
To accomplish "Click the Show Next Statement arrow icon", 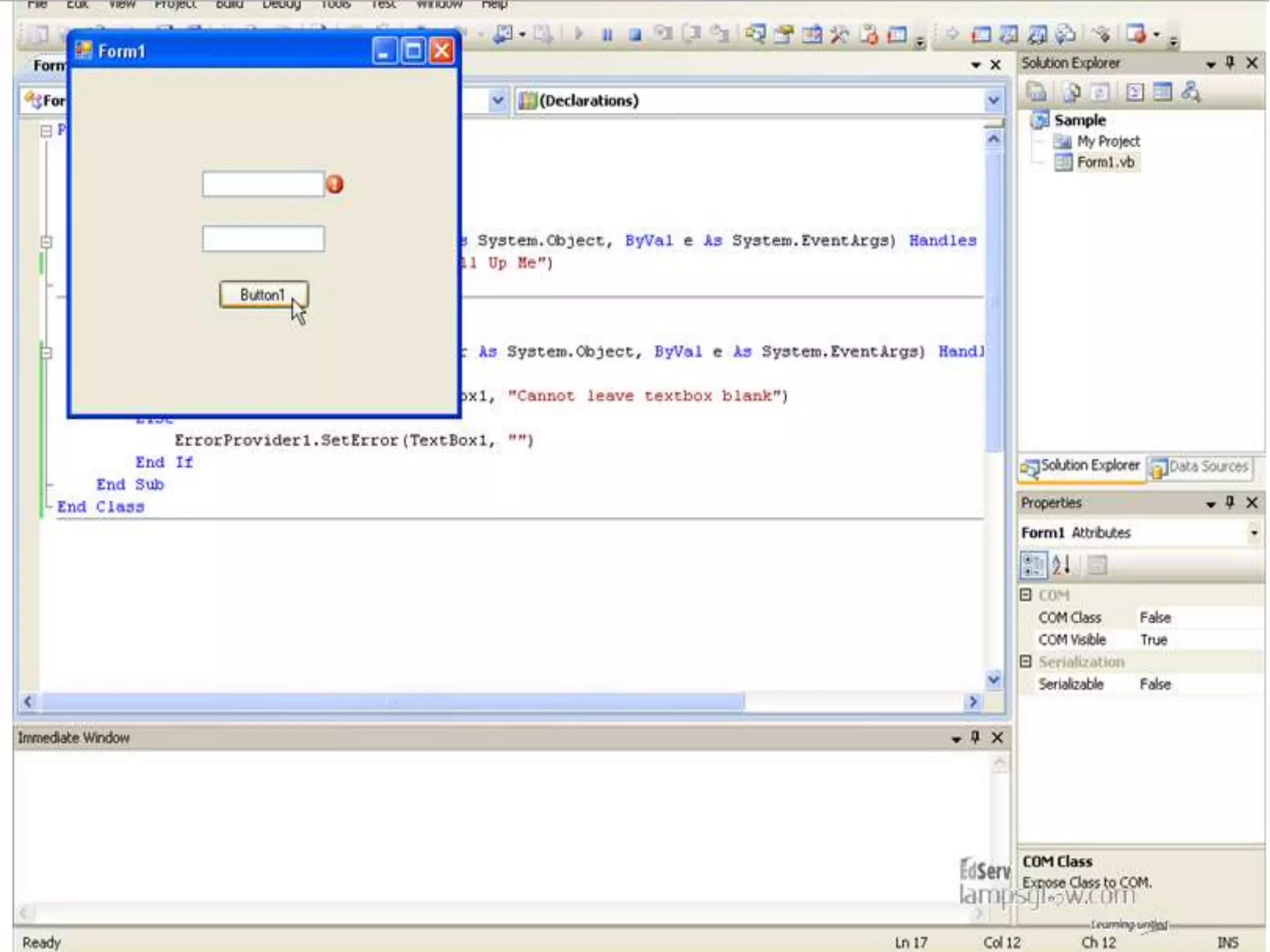I will coord(952,33).
